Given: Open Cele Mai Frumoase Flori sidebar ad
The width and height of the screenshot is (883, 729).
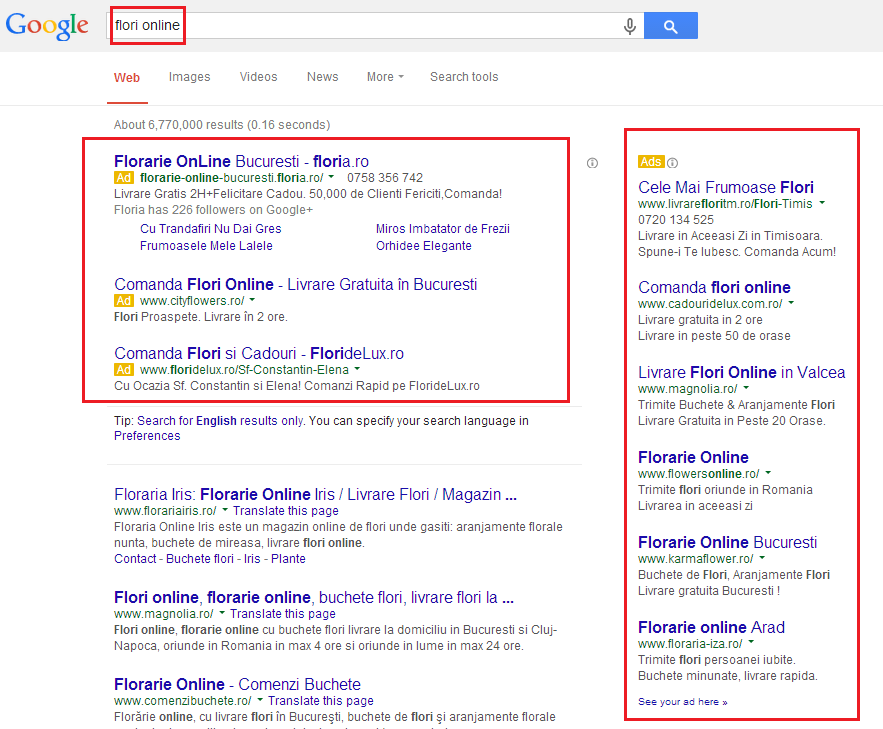Looking at the screenshot, I should click(x=726, y=187).
